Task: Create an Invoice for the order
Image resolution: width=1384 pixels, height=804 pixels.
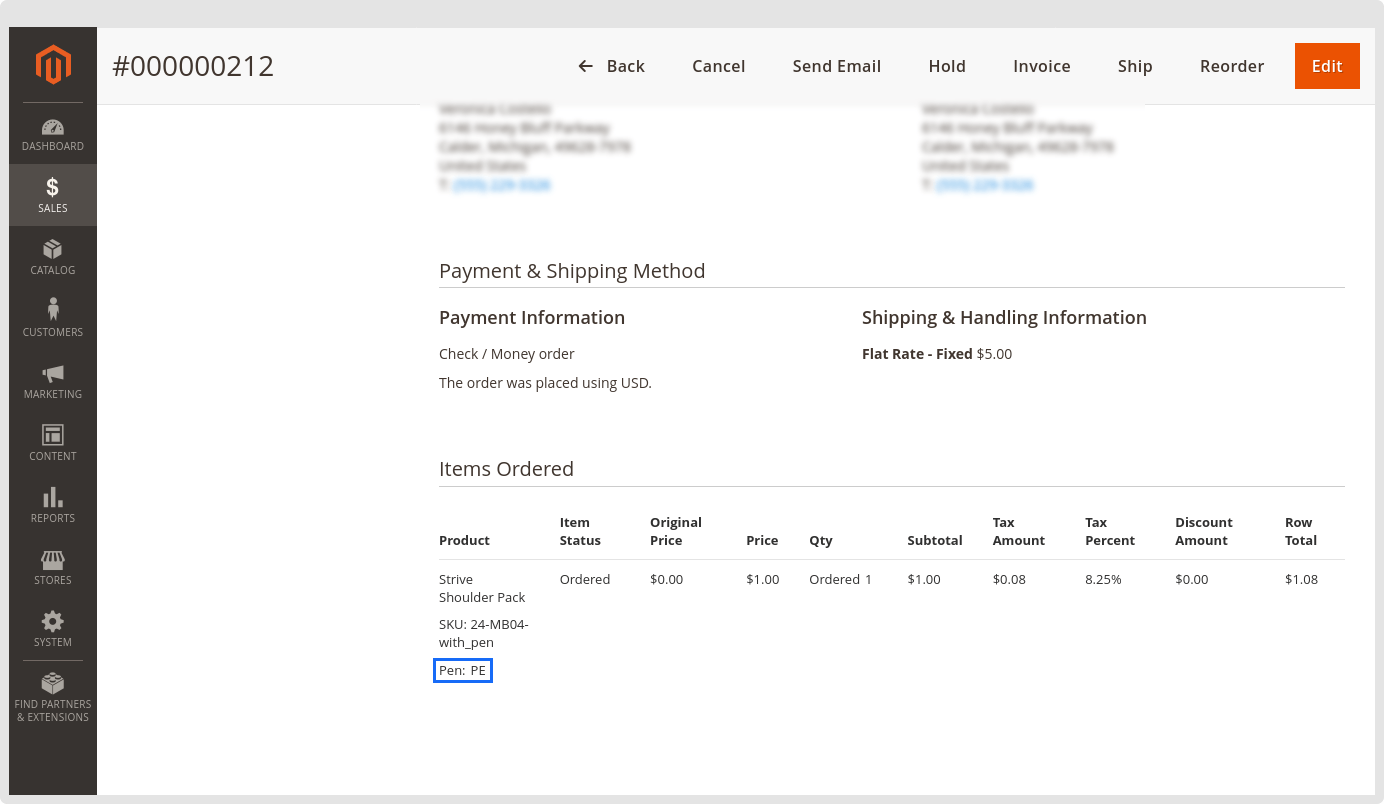Action: point(1041,66)
